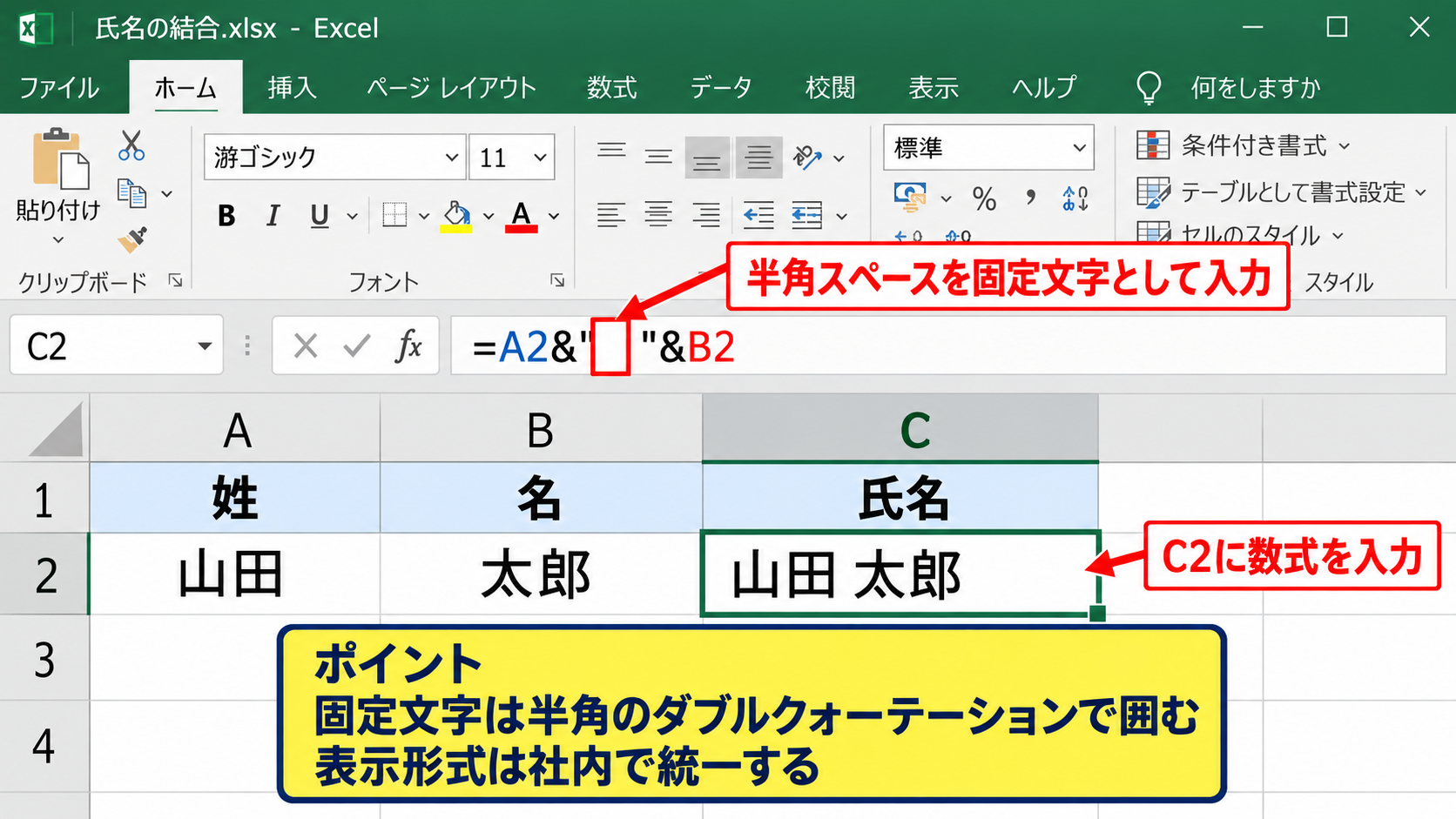Viewport: 1456px width, 819px height.
Task: Click the セルのスタイル button
Action: click(x=1240, y=234)
